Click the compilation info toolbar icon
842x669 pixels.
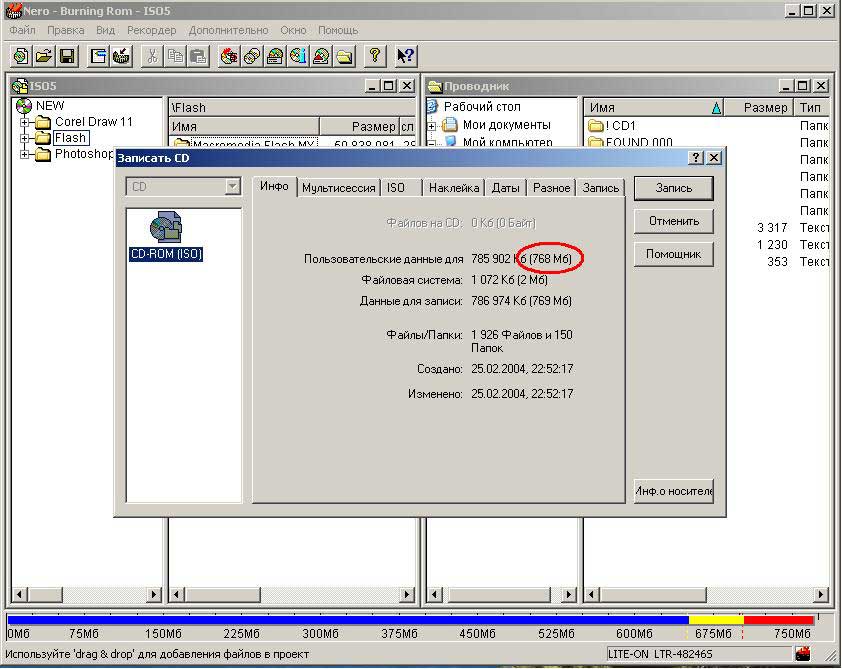[98, 56]
